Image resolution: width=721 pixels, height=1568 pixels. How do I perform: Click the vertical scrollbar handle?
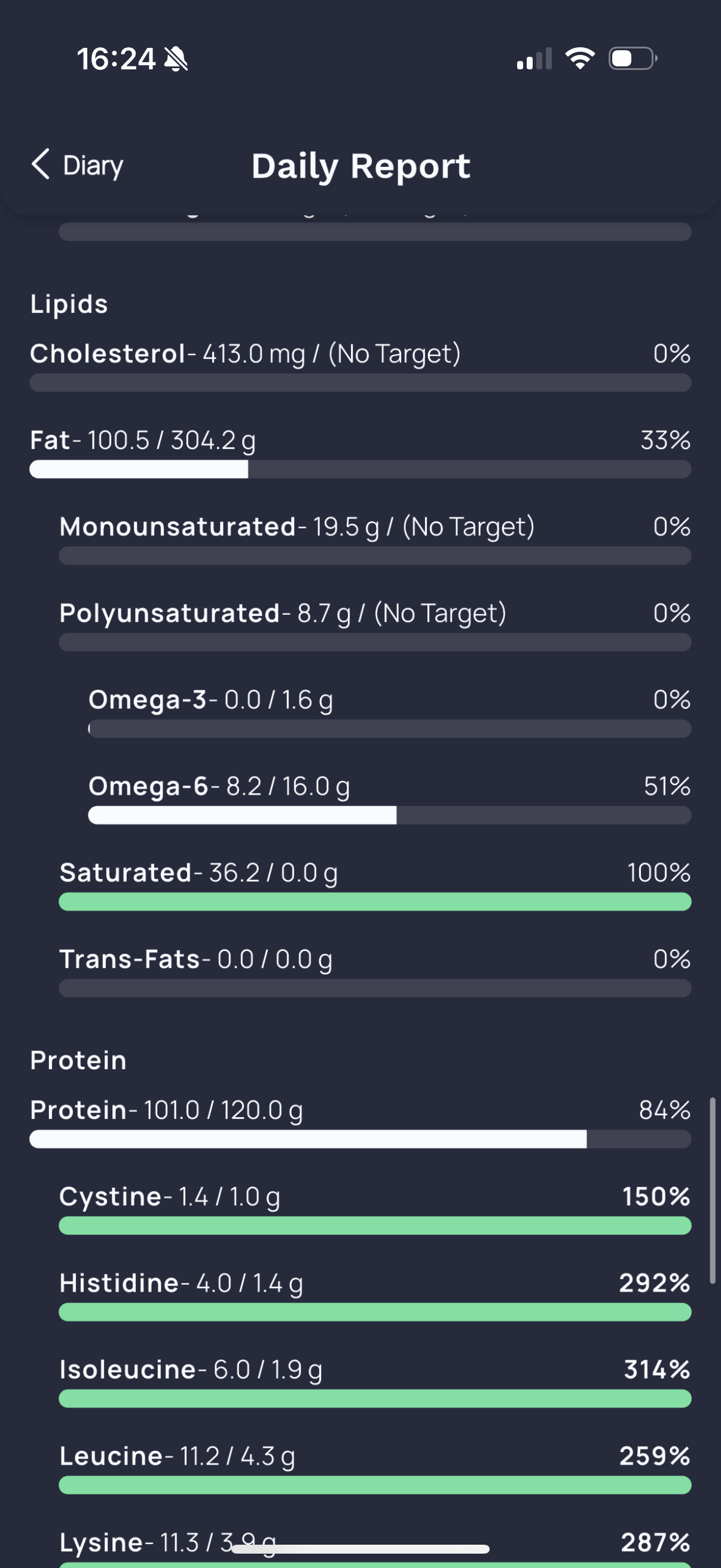(x=713, y=1191)
